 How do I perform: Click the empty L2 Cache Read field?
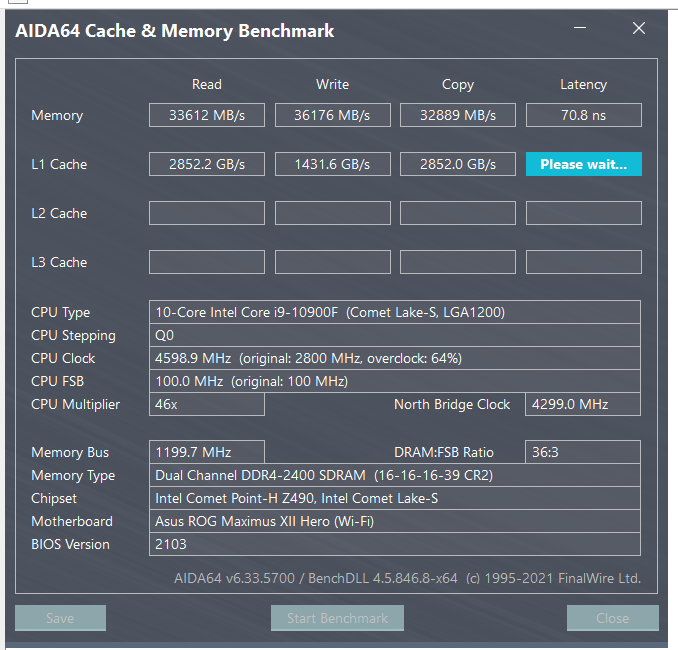207,213
